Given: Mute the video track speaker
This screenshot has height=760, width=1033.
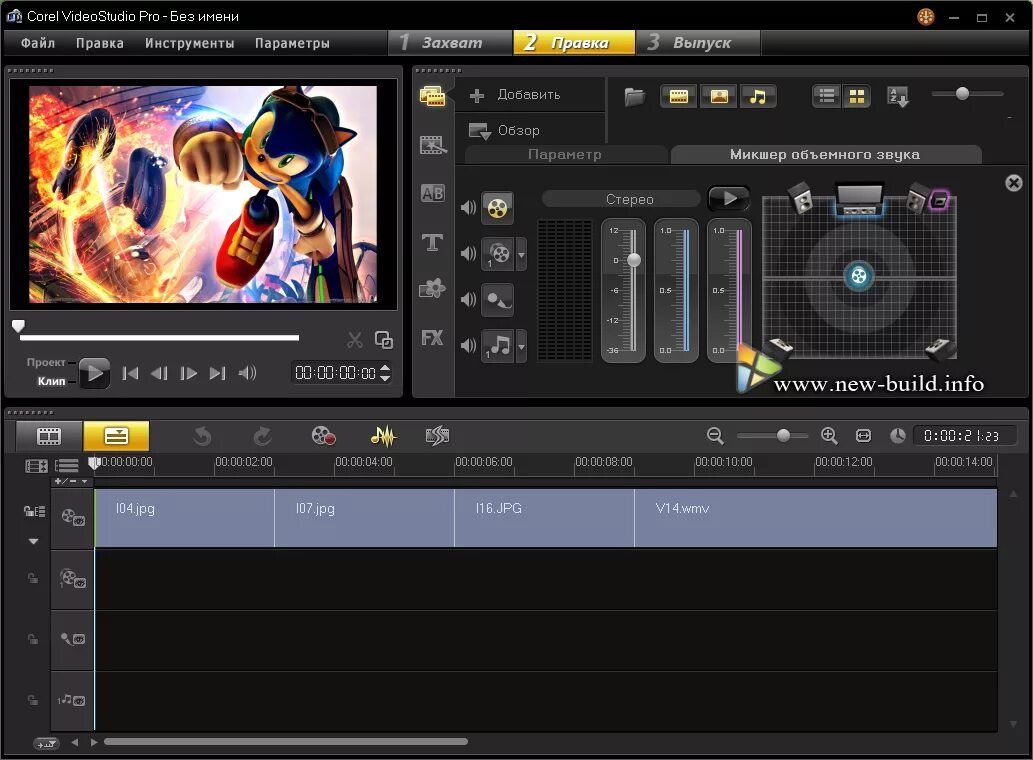Looking at the screenshot, I should (x=468, y=208).
